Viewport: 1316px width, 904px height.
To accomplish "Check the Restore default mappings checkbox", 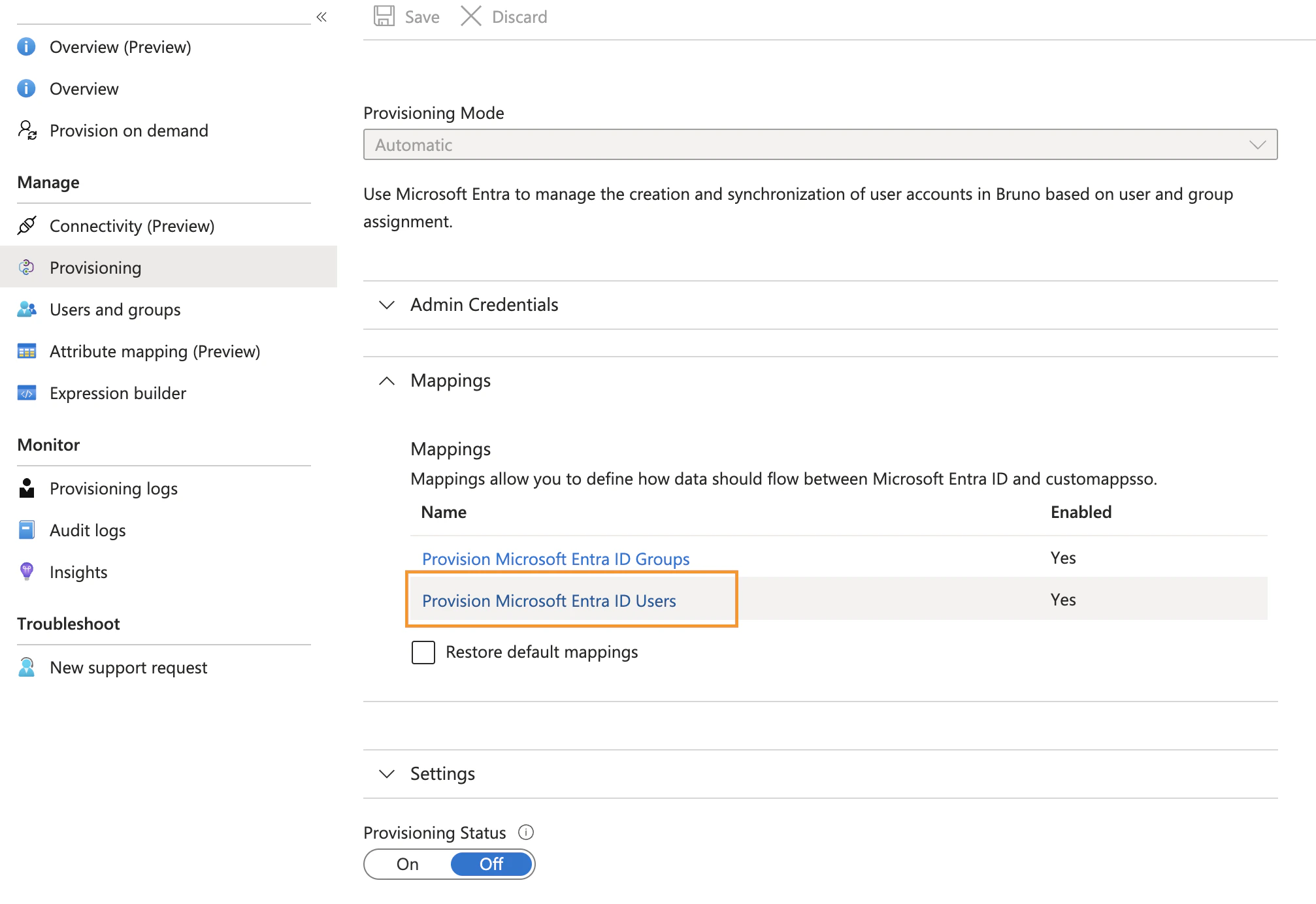I will (x=423, y=652).
